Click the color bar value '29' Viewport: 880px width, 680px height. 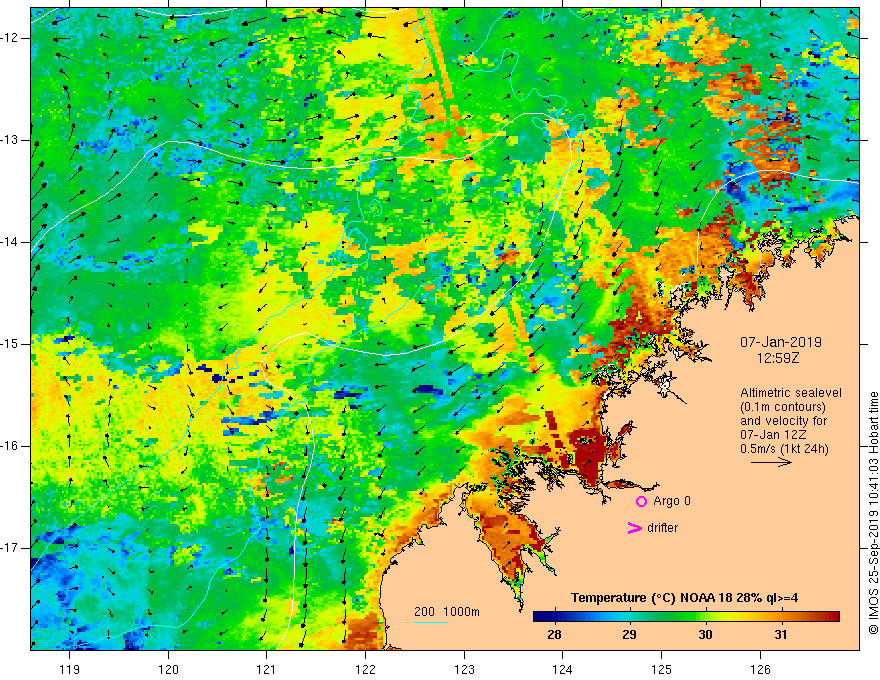[x=629, y=635]
